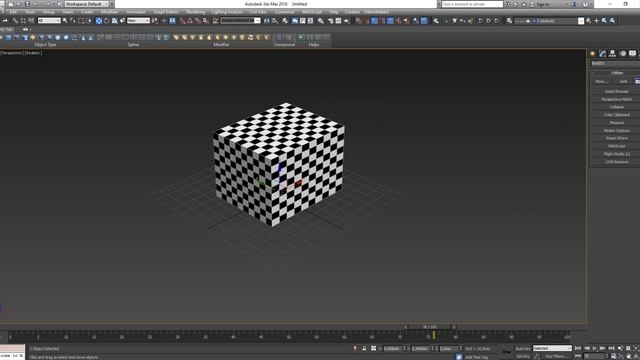Select the Select and Scale tool
Viewport: 640px width, 360px height.
115,20
